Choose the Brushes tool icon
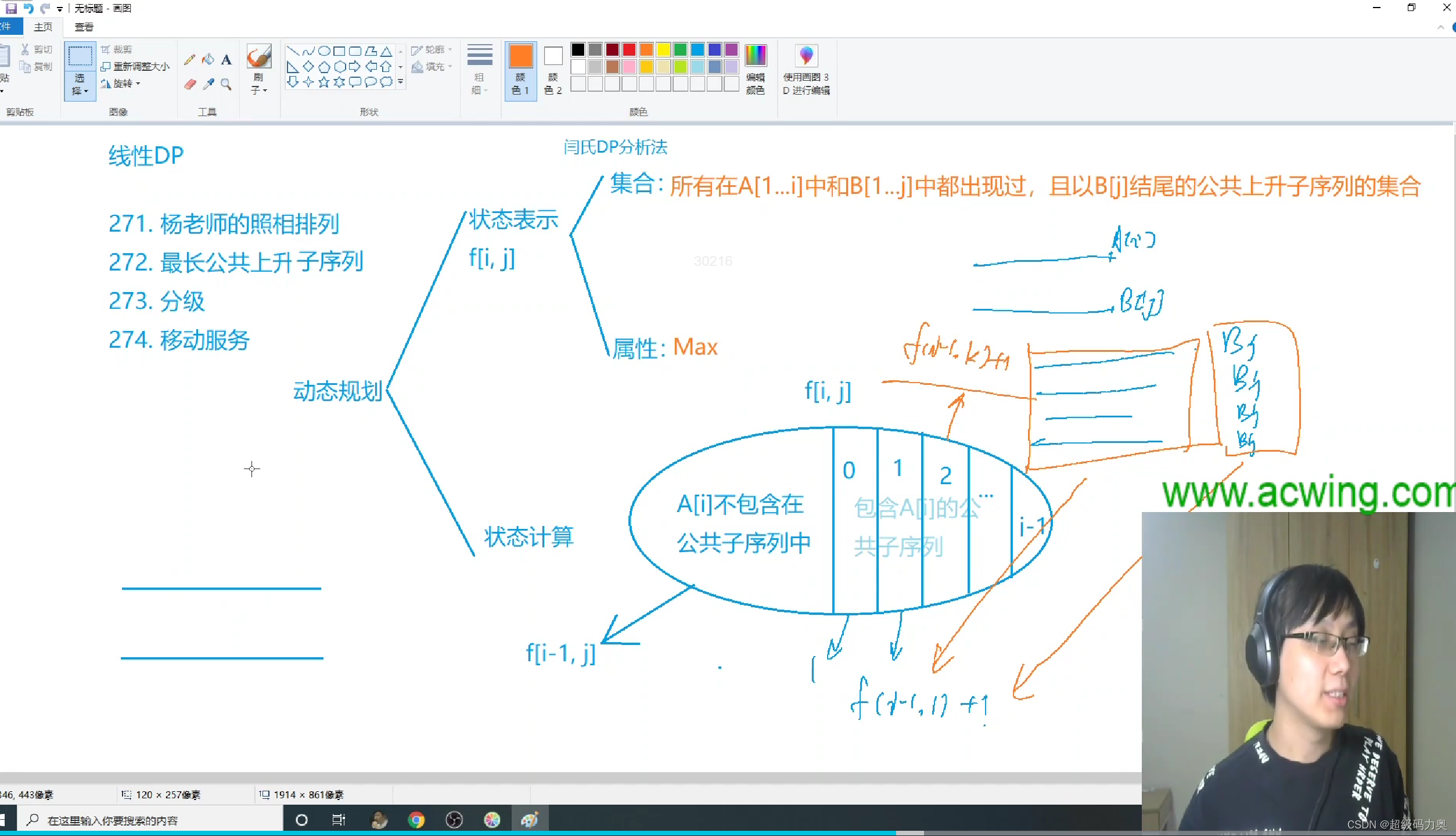1456x836 pixels. 259,57
